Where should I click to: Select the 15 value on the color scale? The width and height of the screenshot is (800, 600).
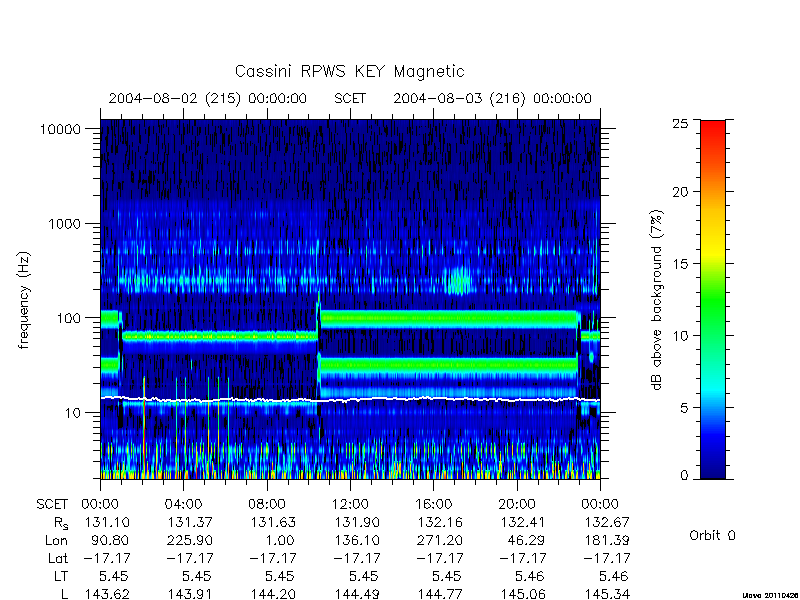[681, 264]
